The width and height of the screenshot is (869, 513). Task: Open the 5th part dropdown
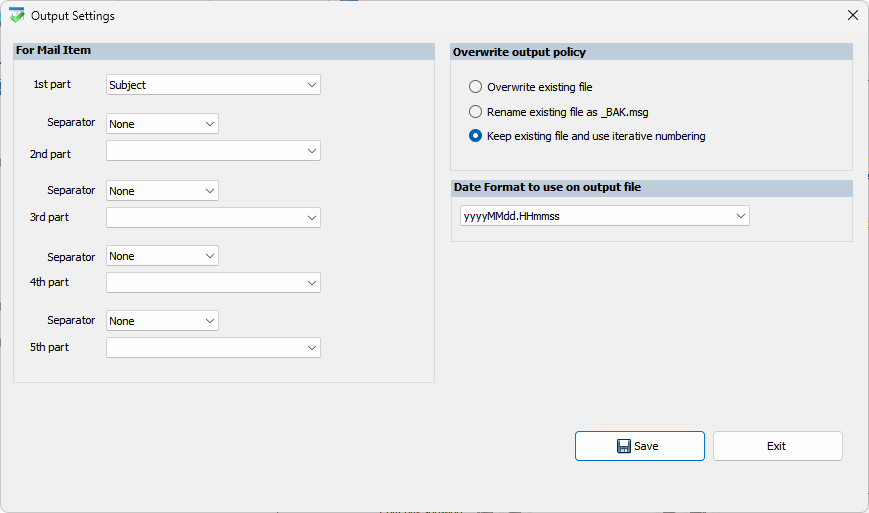click(x=213, y=348)
